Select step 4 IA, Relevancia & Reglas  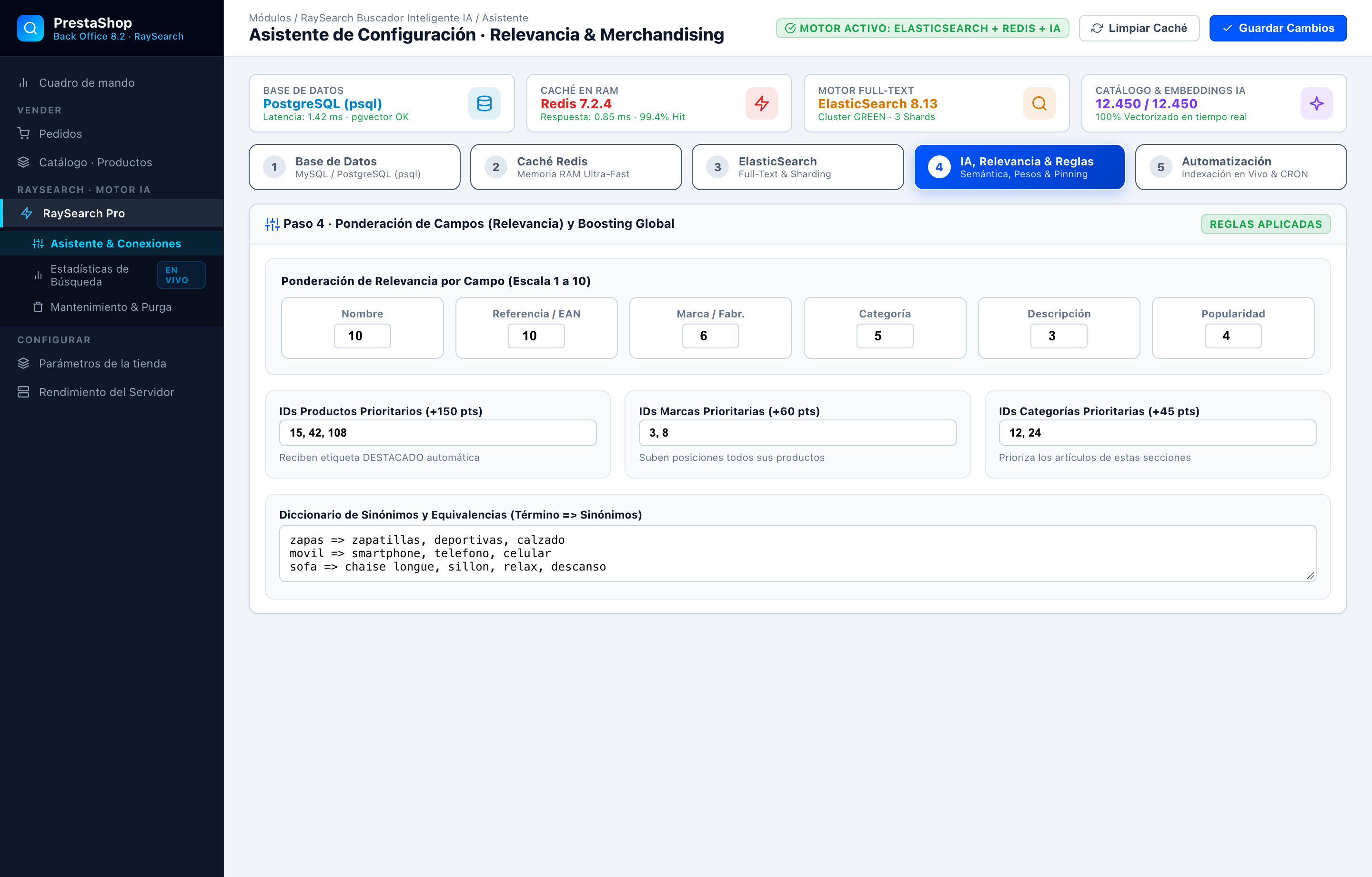1019,167
